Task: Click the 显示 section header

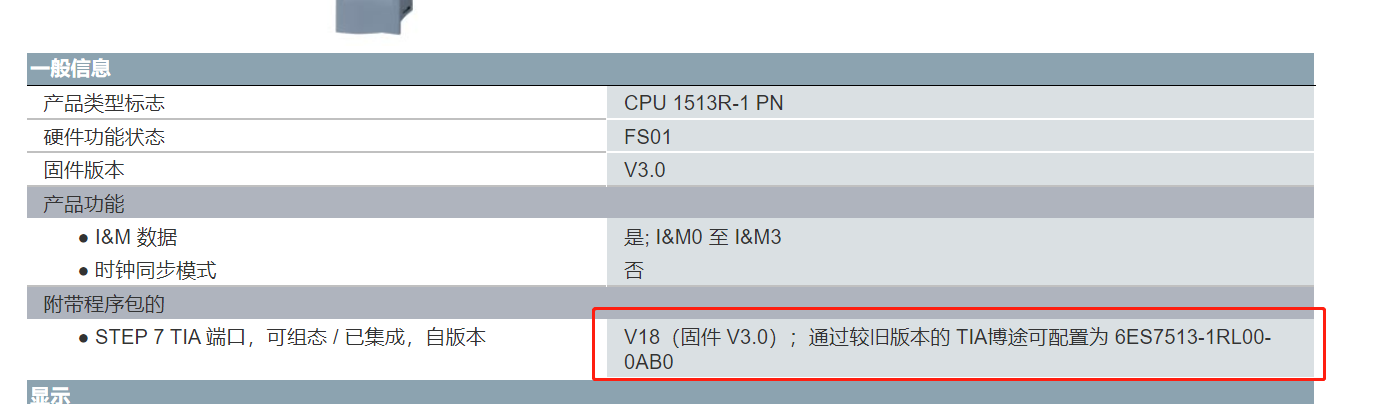Action: [50, 397]
